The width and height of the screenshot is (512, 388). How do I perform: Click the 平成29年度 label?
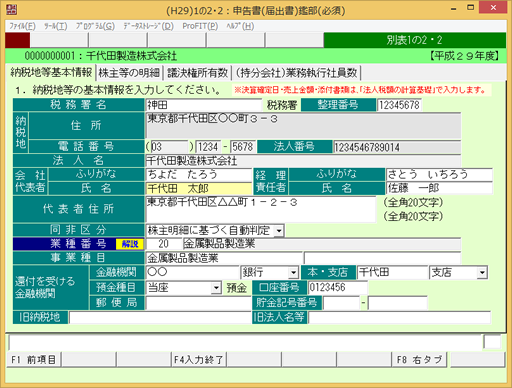pyautogui.click(x=464, y=56)
